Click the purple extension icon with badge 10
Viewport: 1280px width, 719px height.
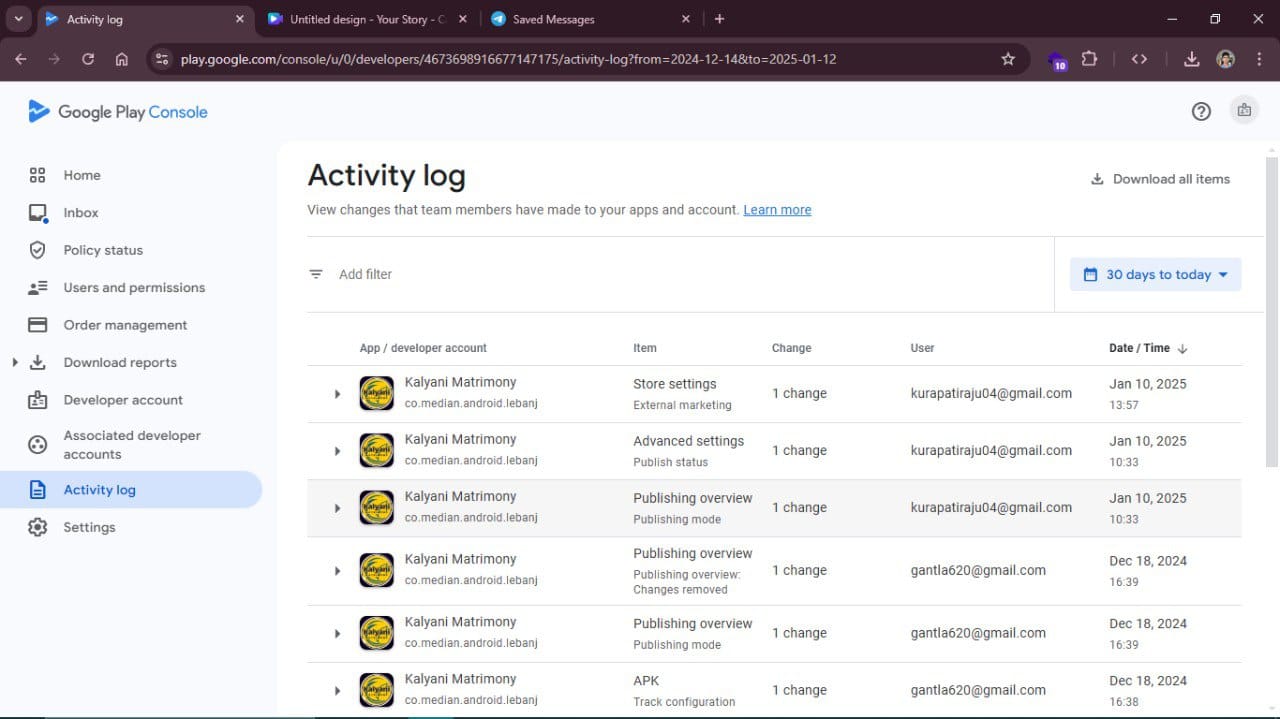coord(1057,61)
